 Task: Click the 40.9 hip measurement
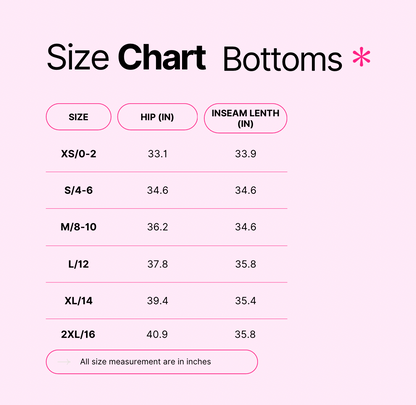[157, 334]
